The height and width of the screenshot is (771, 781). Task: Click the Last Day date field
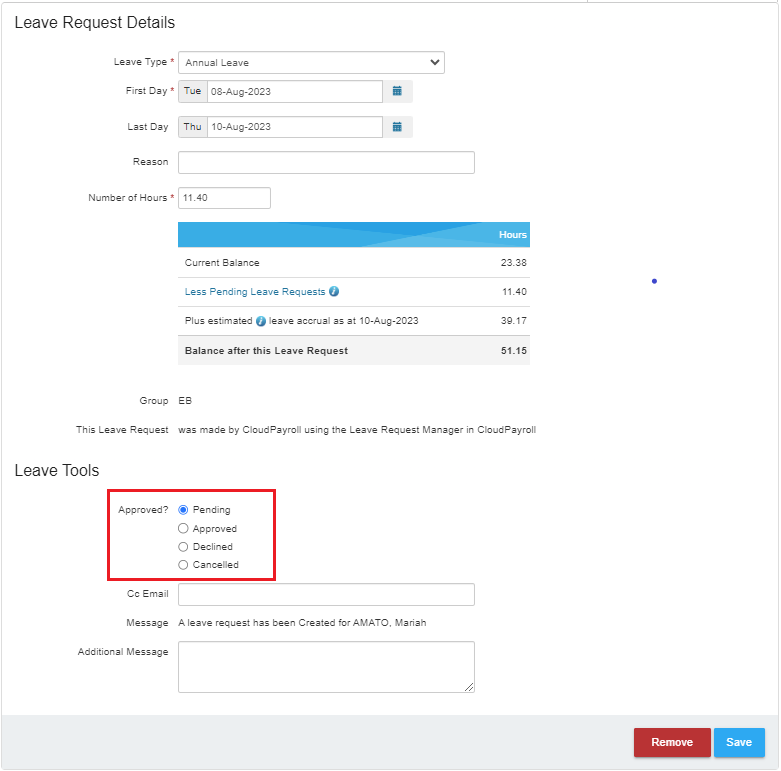pos(295,127)
